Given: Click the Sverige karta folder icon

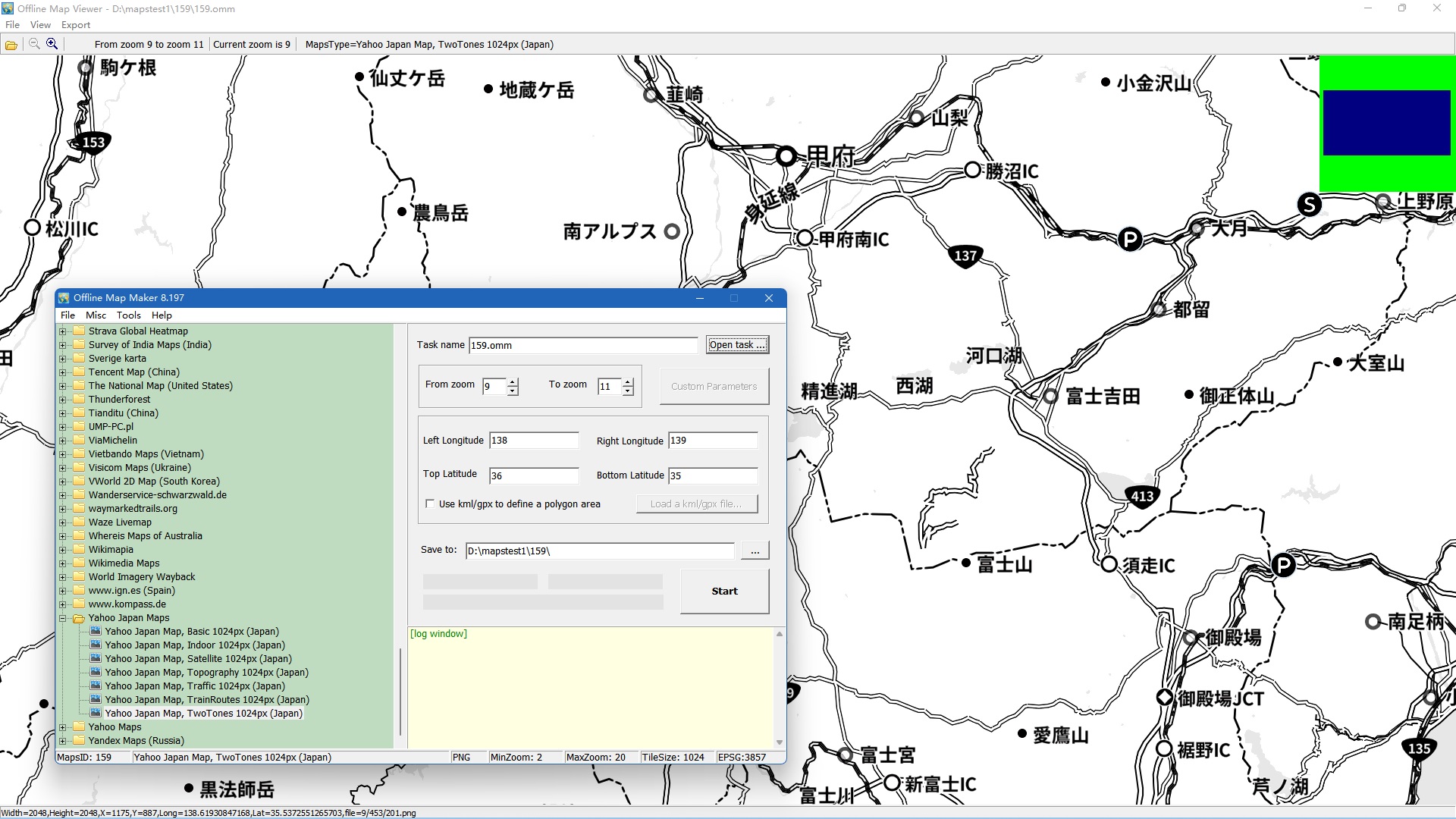Looking at the screenshot, I should point(79,359).
